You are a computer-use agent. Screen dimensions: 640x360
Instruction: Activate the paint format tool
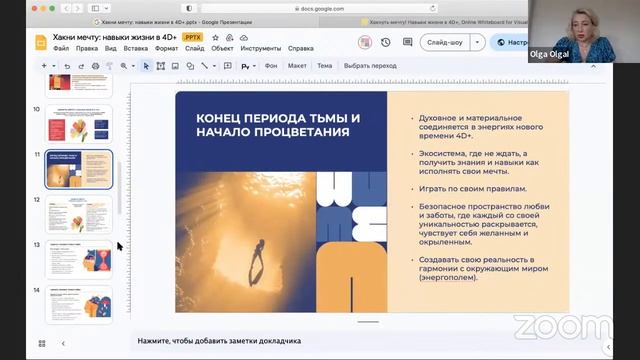click(x=109, y=66)
